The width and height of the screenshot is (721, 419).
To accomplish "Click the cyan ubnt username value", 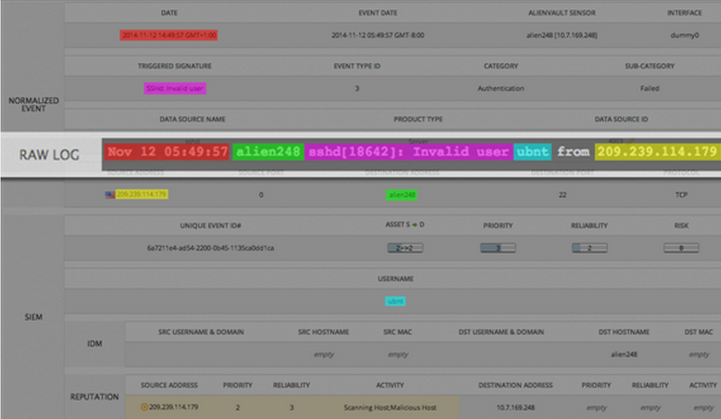I will (395, 301).
